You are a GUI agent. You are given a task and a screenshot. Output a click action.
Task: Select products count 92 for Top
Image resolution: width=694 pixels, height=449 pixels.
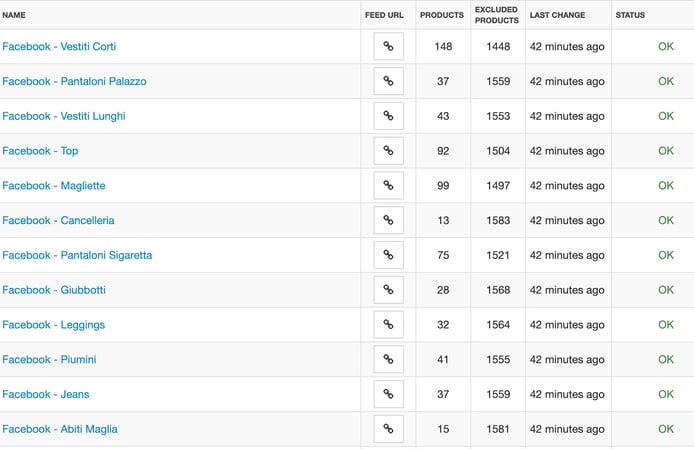[443, 151]
